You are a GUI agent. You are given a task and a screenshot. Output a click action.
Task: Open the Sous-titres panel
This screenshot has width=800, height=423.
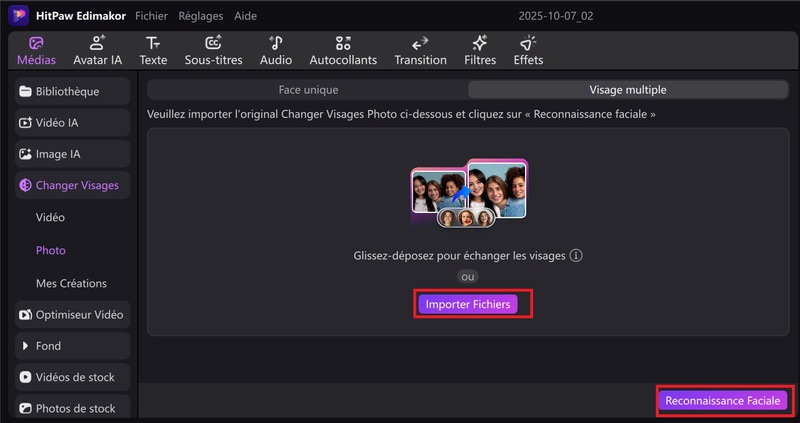pos(214,50)
